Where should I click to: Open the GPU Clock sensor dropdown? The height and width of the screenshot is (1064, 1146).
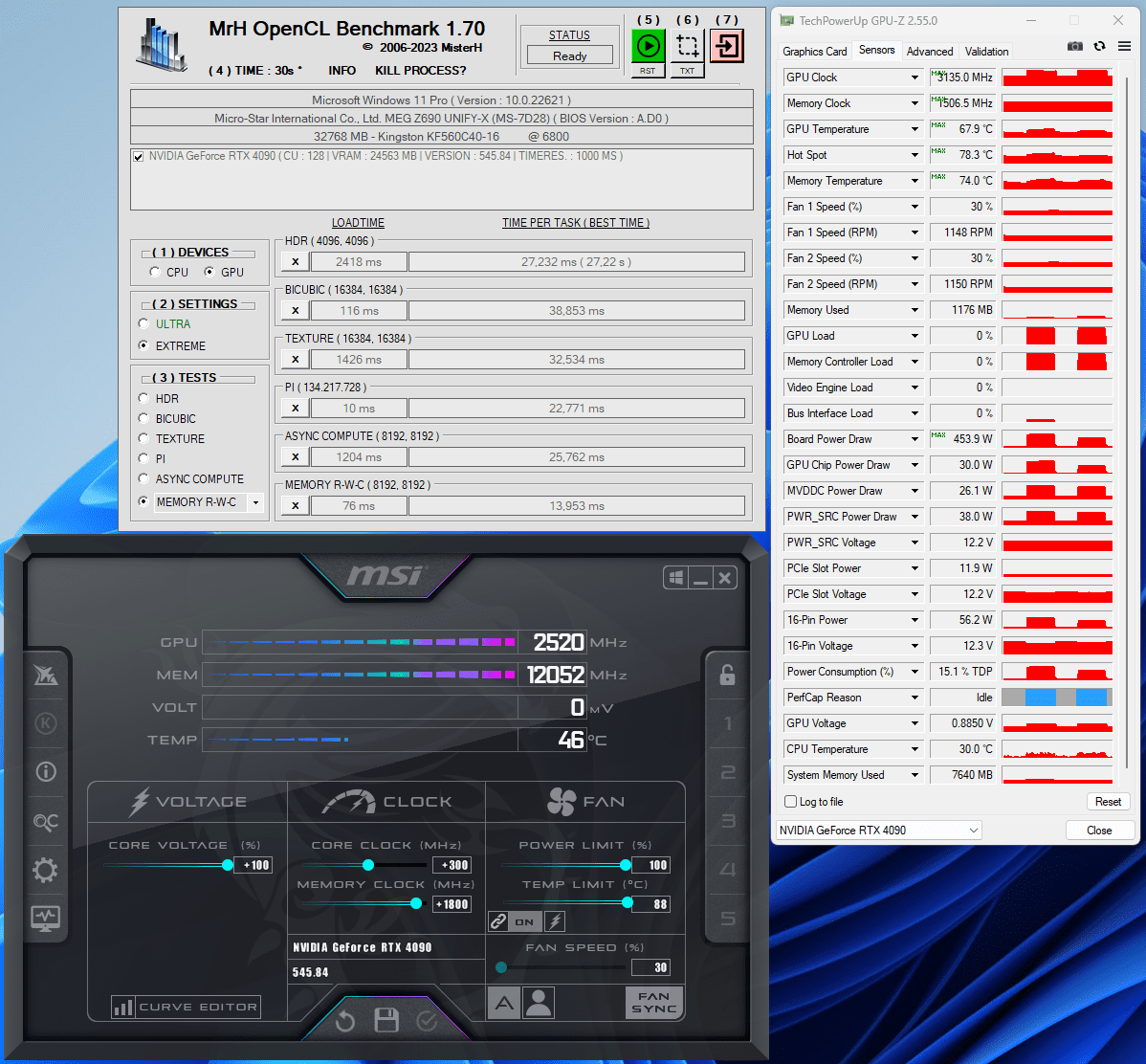click(915, 78)
